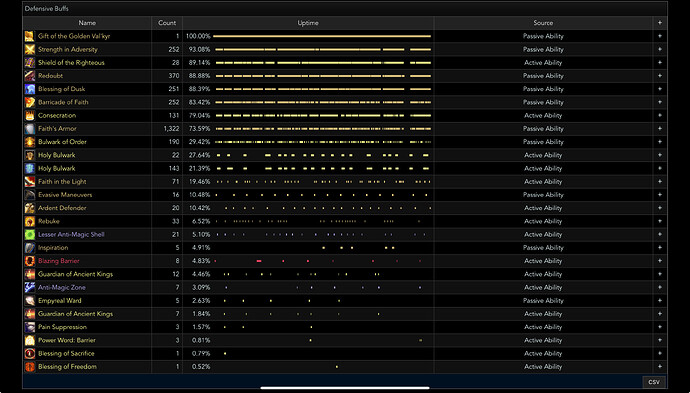Click the Gift of the Golden Val'kyr uptime bar
The width and height of the screenshot is (690, 393).
click(x=322, y=36)
